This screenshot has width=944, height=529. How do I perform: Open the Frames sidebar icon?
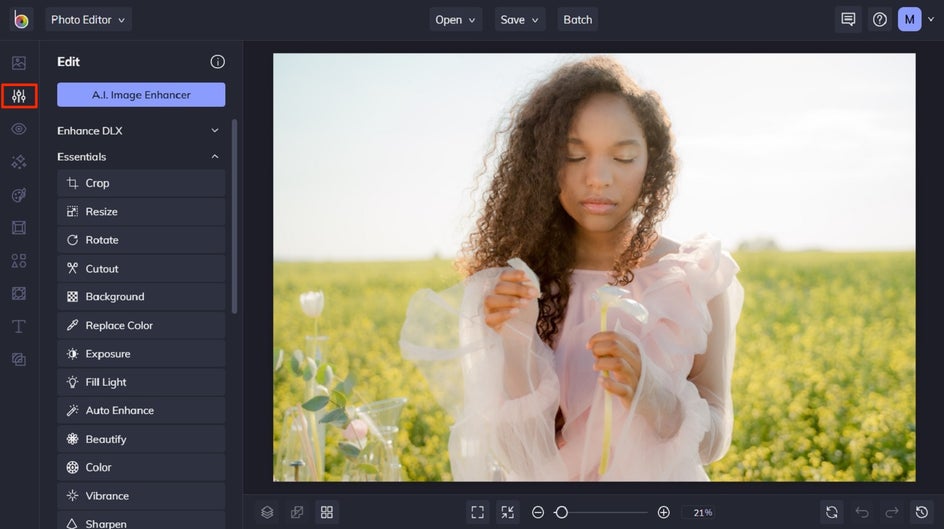pos(19,227)
